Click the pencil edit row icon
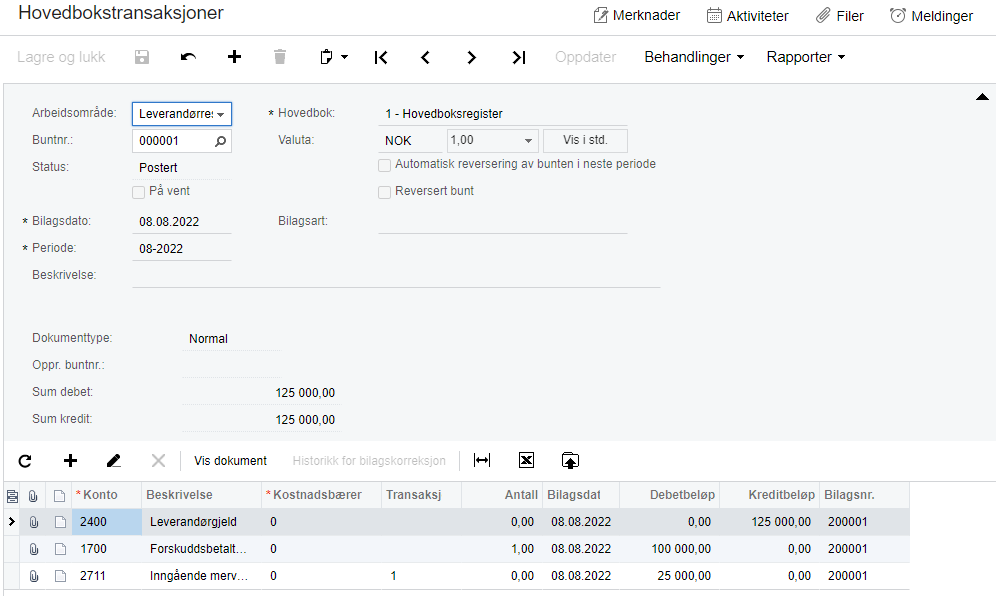This screenshot has width=996, height=596. click(x=114, y=461)
